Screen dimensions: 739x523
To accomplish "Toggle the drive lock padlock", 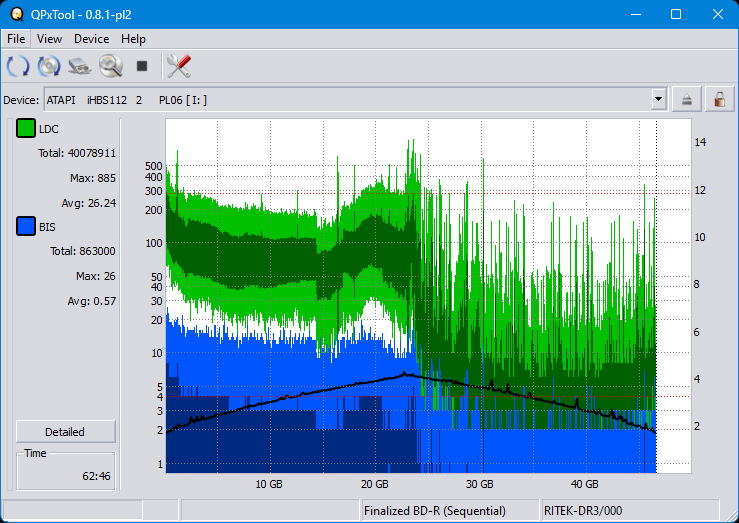I will click(x=718, y=99).
